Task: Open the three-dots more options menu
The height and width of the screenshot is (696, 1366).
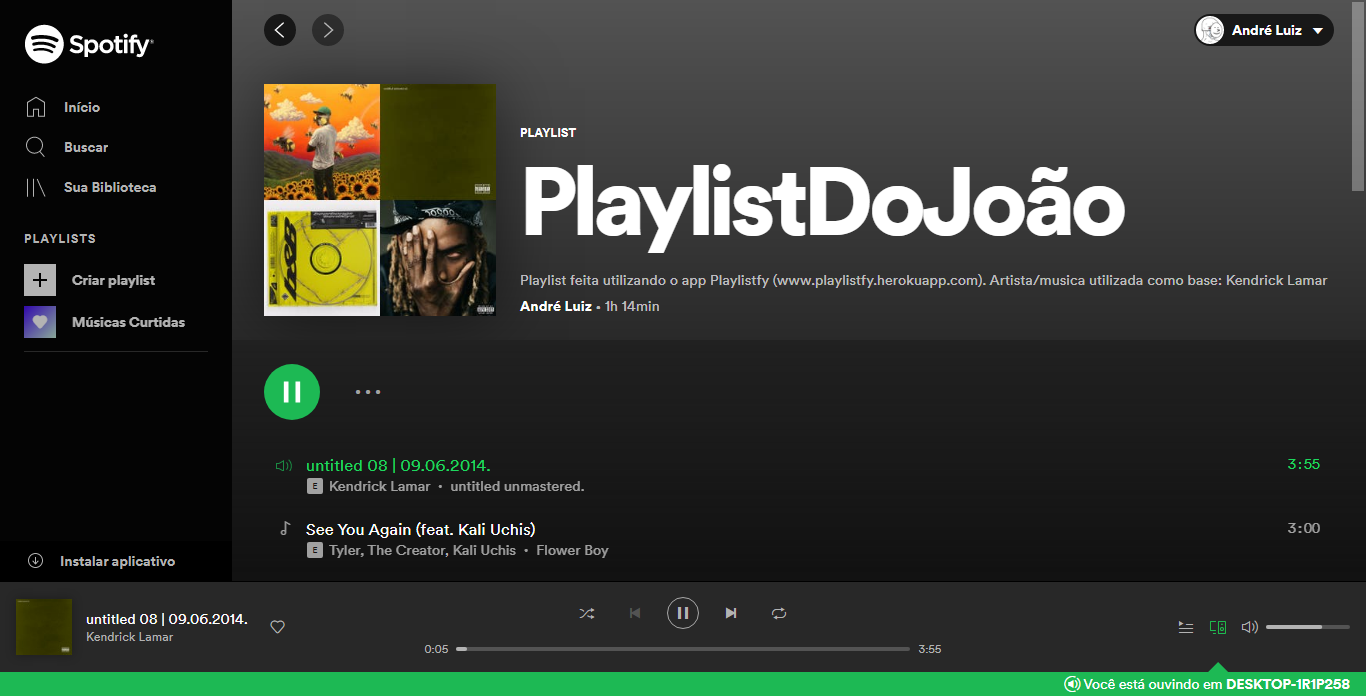Action: tap(368, 392)
